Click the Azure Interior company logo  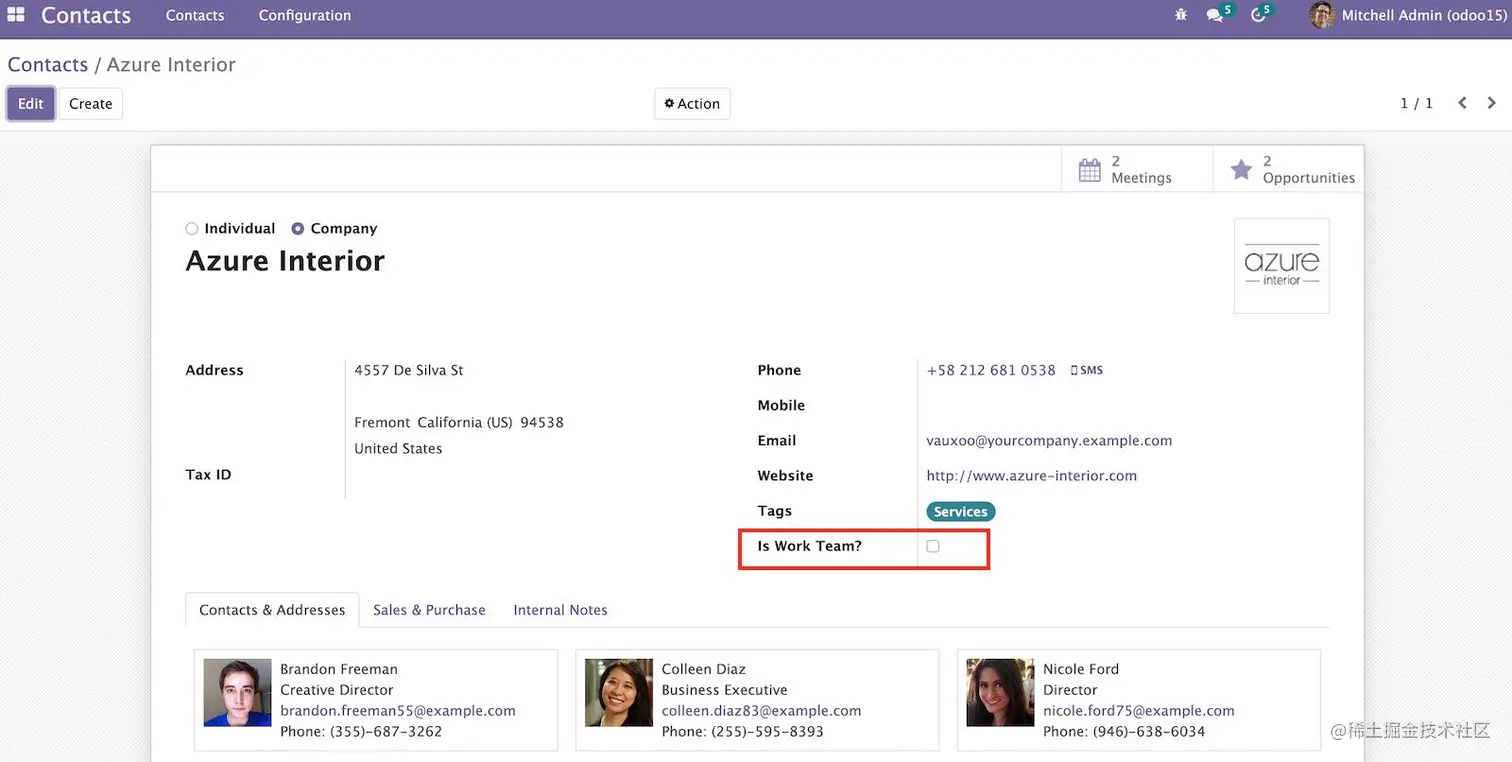[x=1281, y=266]
